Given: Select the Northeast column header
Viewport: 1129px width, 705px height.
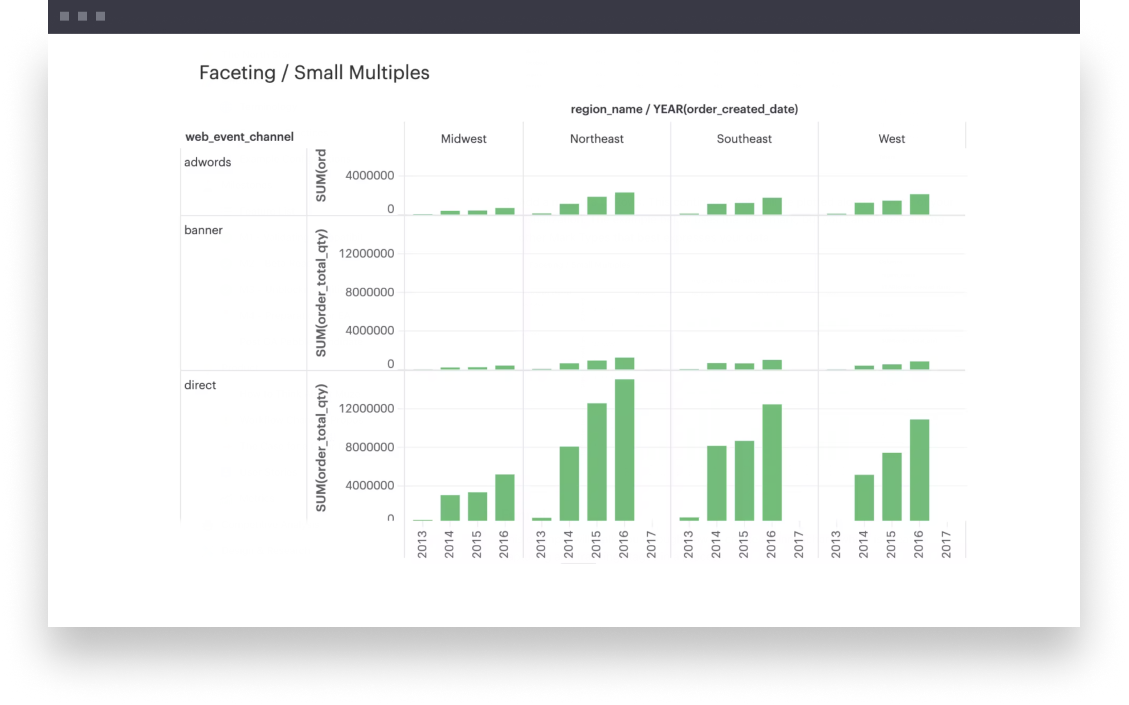Looking at the screenshot, I should pyautogui.click(x=596, y=139).
